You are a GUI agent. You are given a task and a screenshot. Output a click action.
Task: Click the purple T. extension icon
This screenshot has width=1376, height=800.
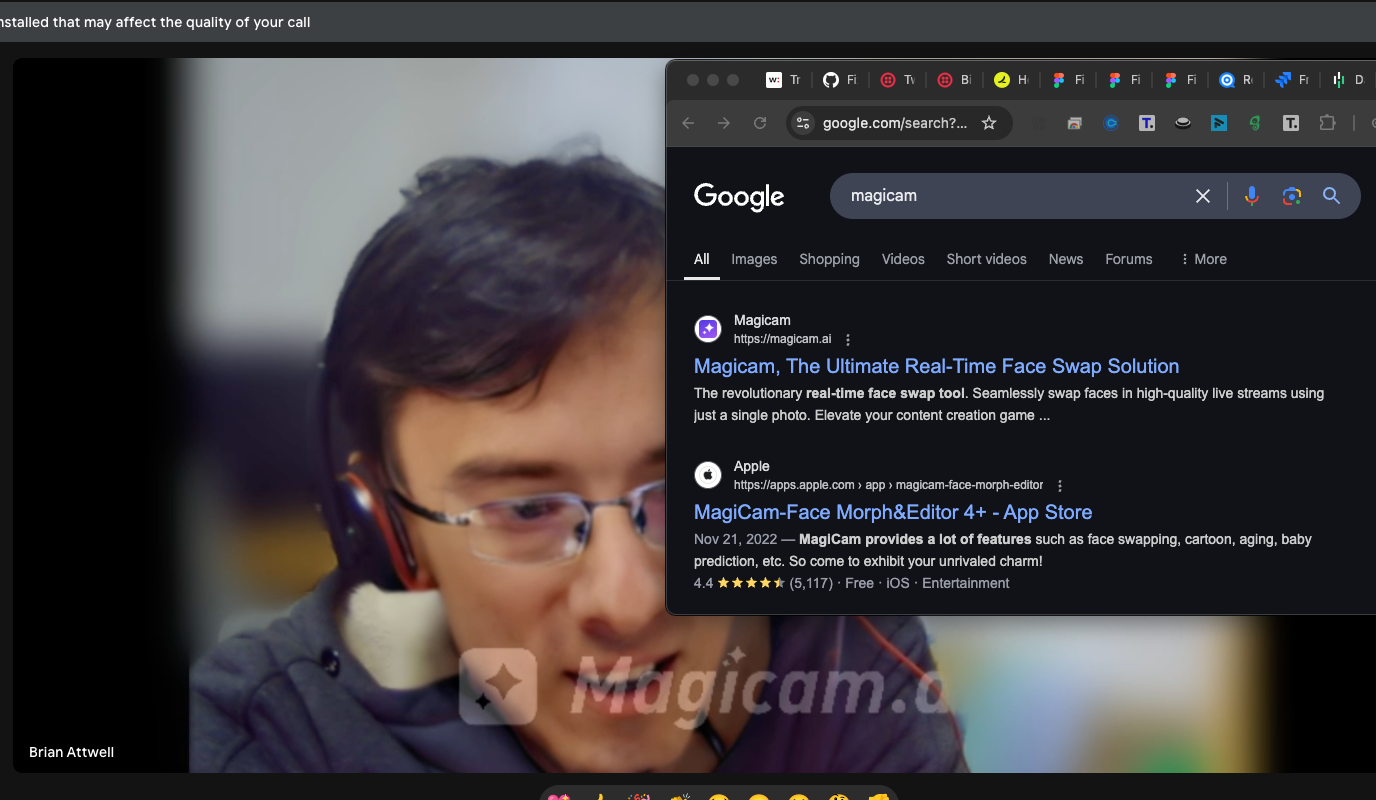(x=1147, y=123)
